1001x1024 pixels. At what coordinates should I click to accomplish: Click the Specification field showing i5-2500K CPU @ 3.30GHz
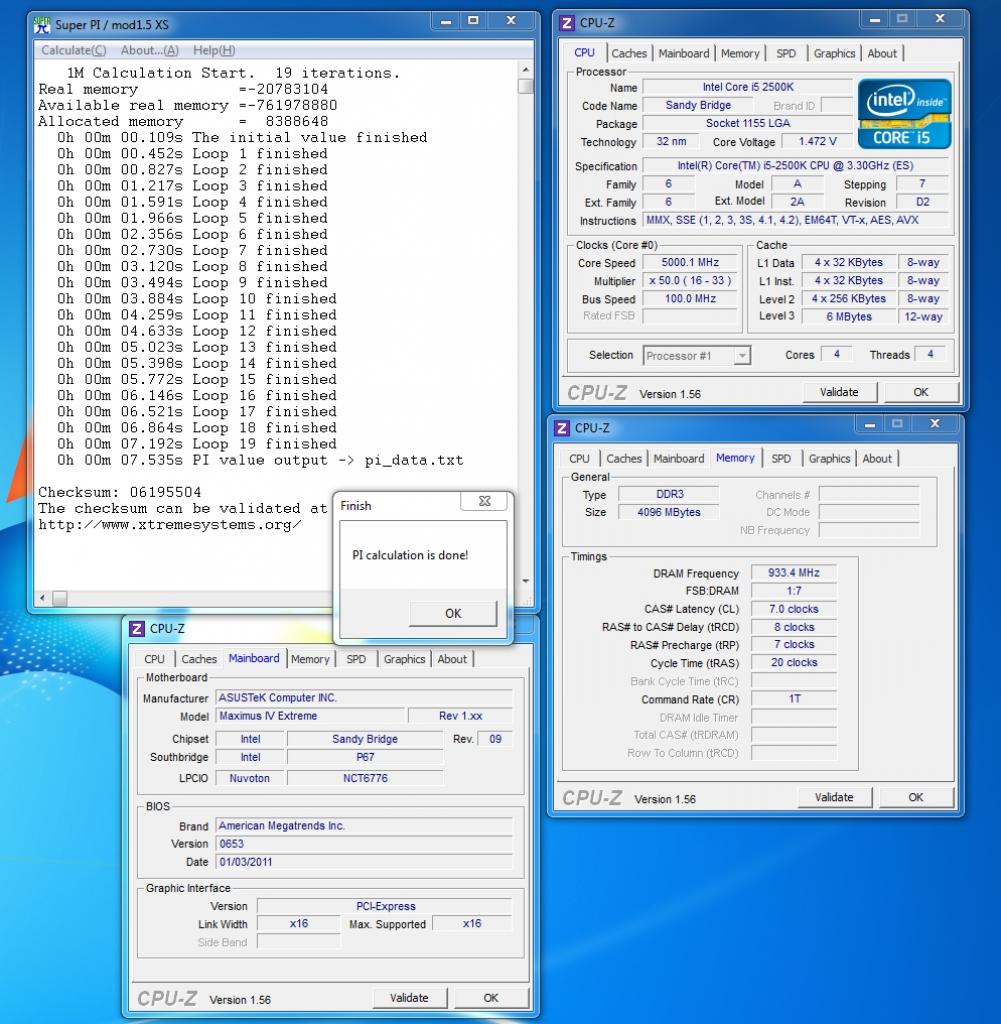(x=795, y=166)
